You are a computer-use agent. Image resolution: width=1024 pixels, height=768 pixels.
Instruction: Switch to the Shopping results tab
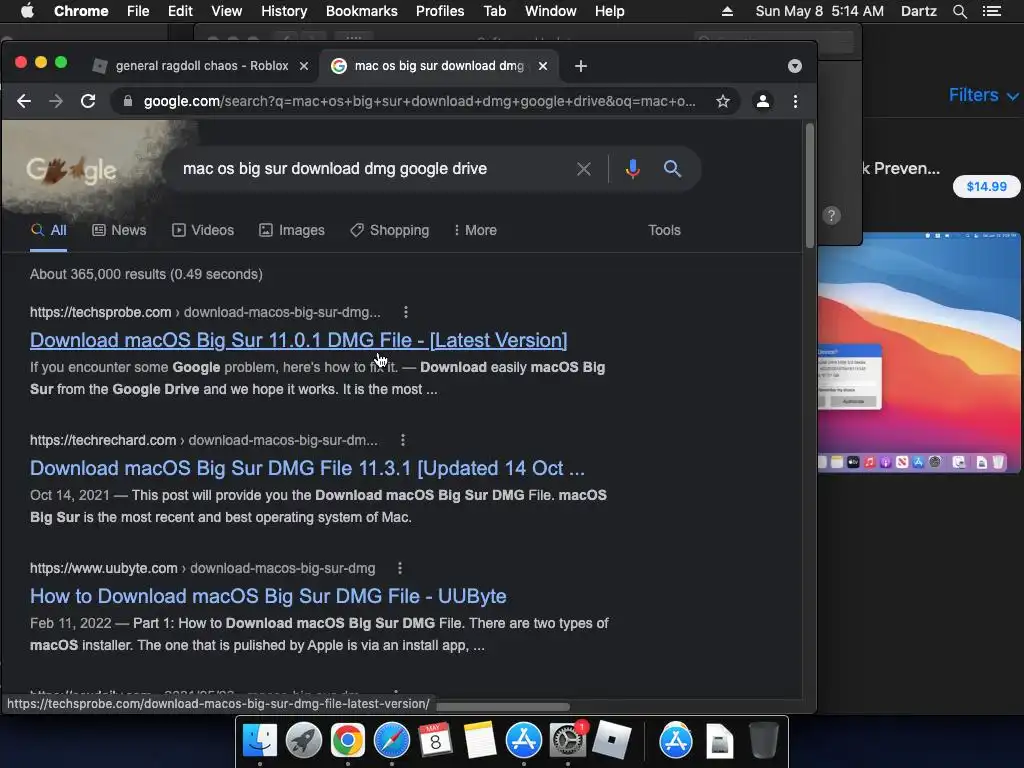[x=389, y=230]
